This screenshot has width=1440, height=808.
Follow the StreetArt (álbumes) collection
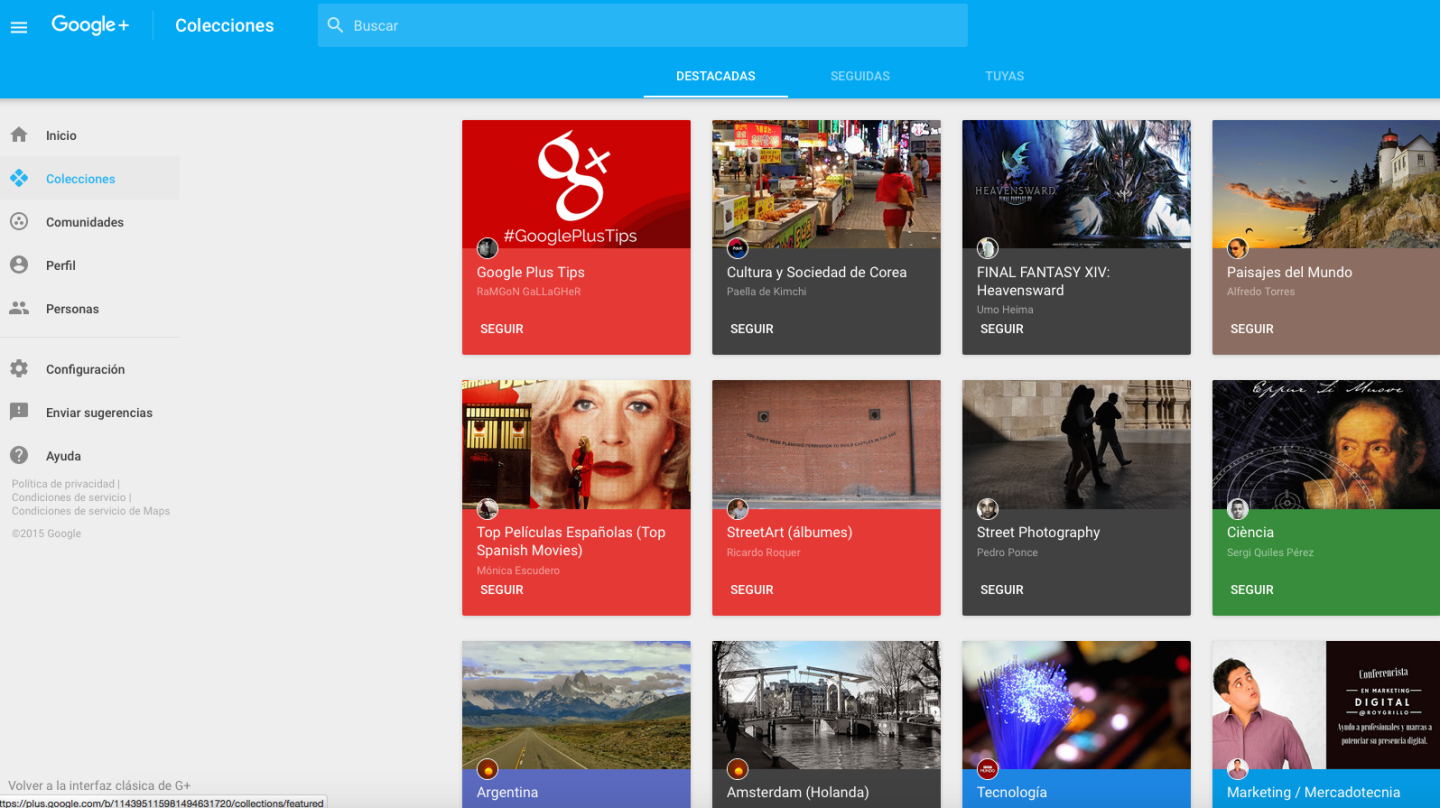point(752,589)
